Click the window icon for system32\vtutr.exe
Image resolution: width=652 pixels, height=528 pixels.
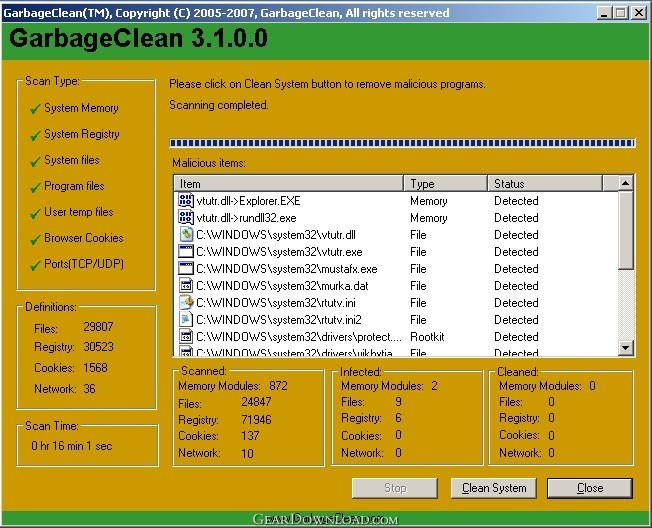point(186,252)
